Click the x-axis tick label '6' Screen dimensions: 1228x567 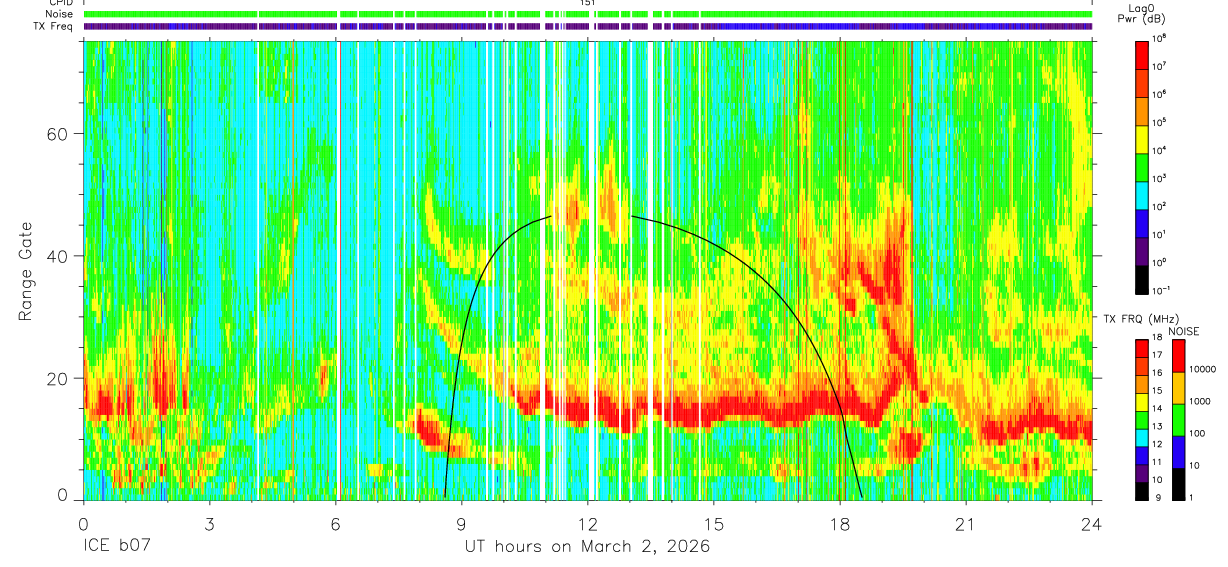point(335,524)
